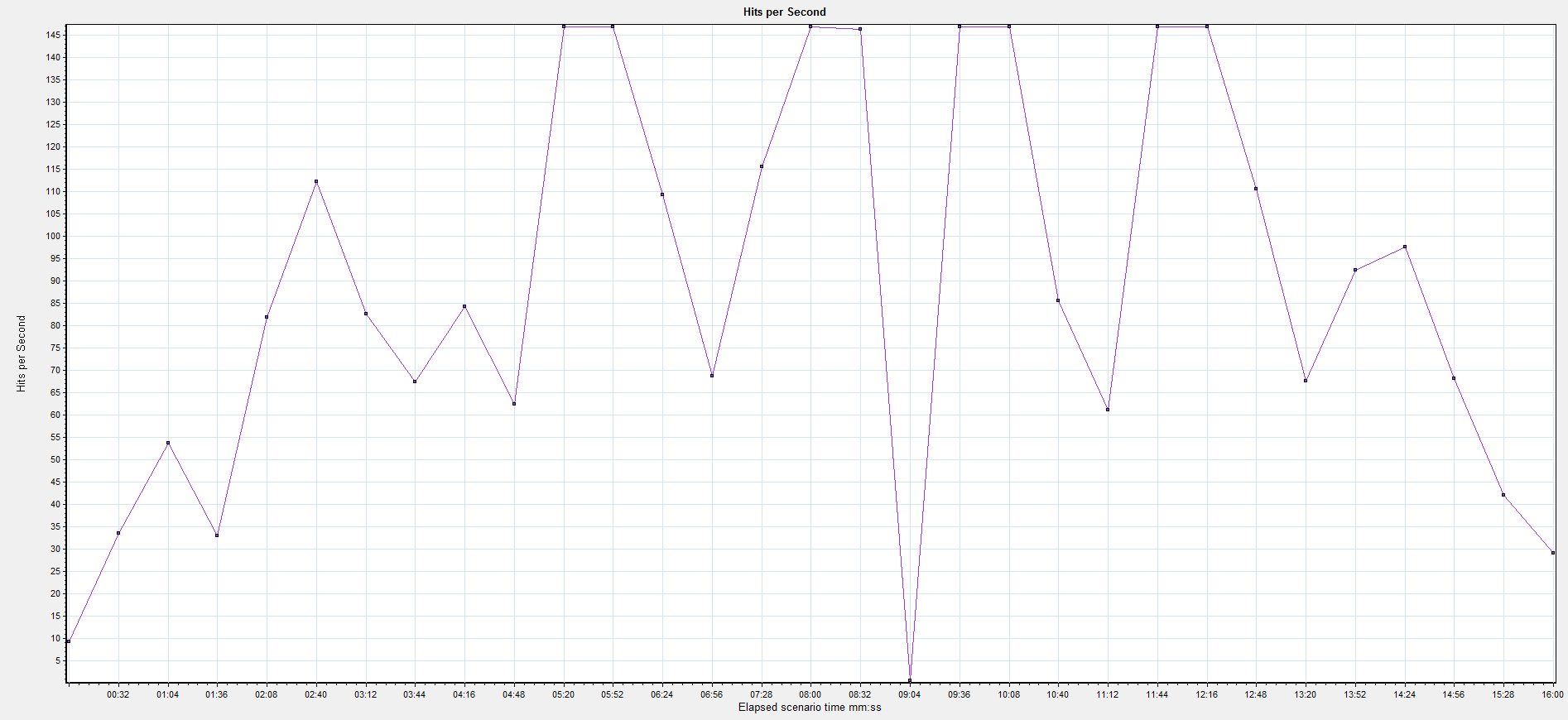This screenshot has height=720, width=1568.
Task: Select the data point at 11:12
Action: point(1108,410)
